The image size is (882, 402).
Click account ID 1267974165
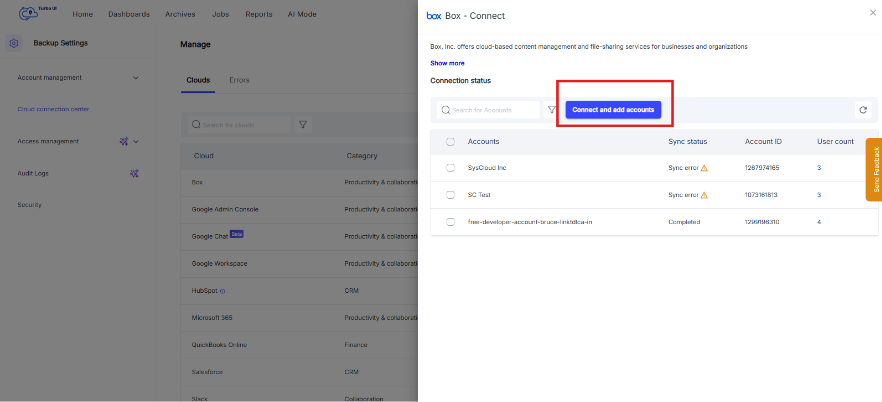coord(762,168)
